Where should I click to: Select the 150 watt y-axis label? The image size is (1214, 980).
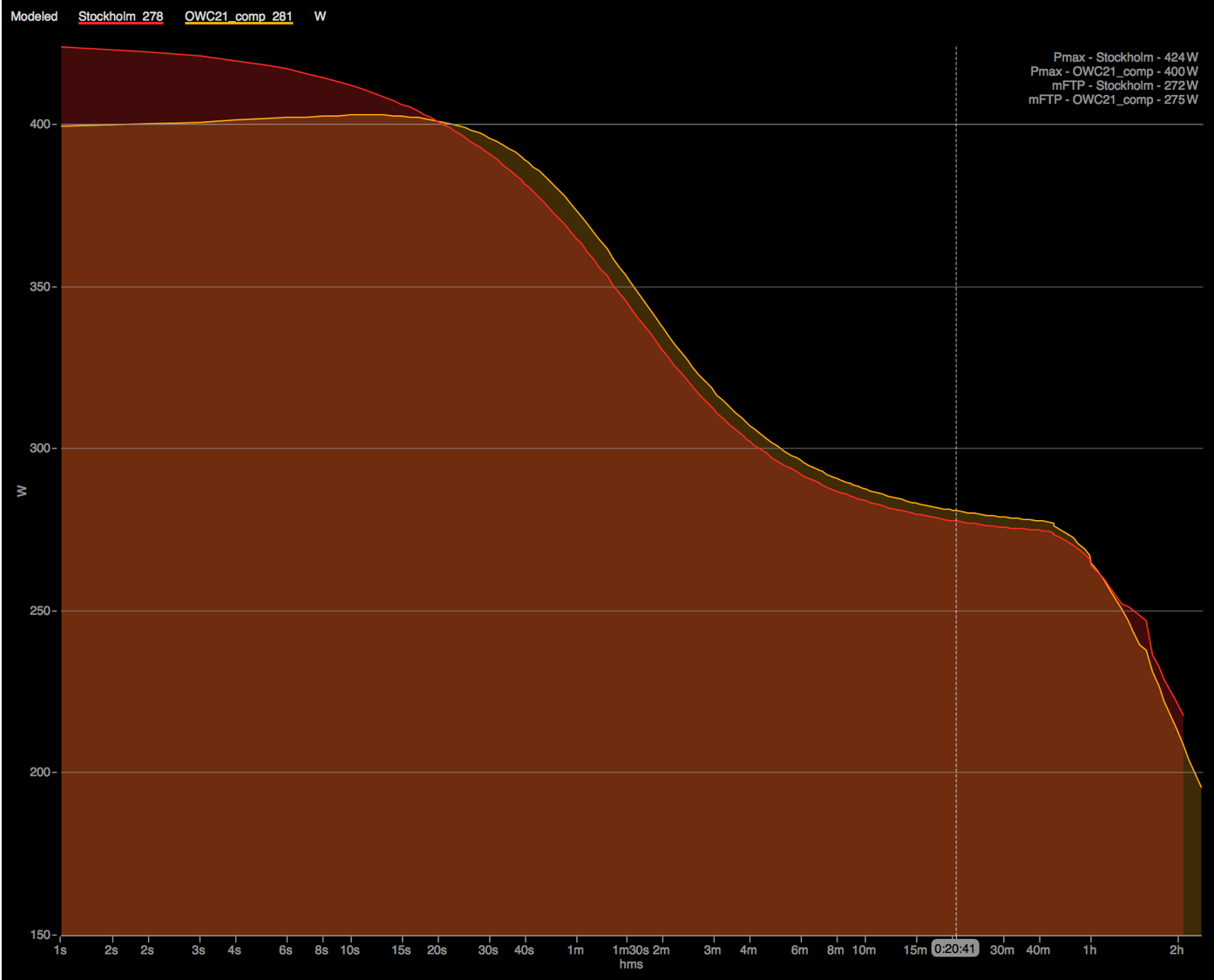click(x=41, y=935)
